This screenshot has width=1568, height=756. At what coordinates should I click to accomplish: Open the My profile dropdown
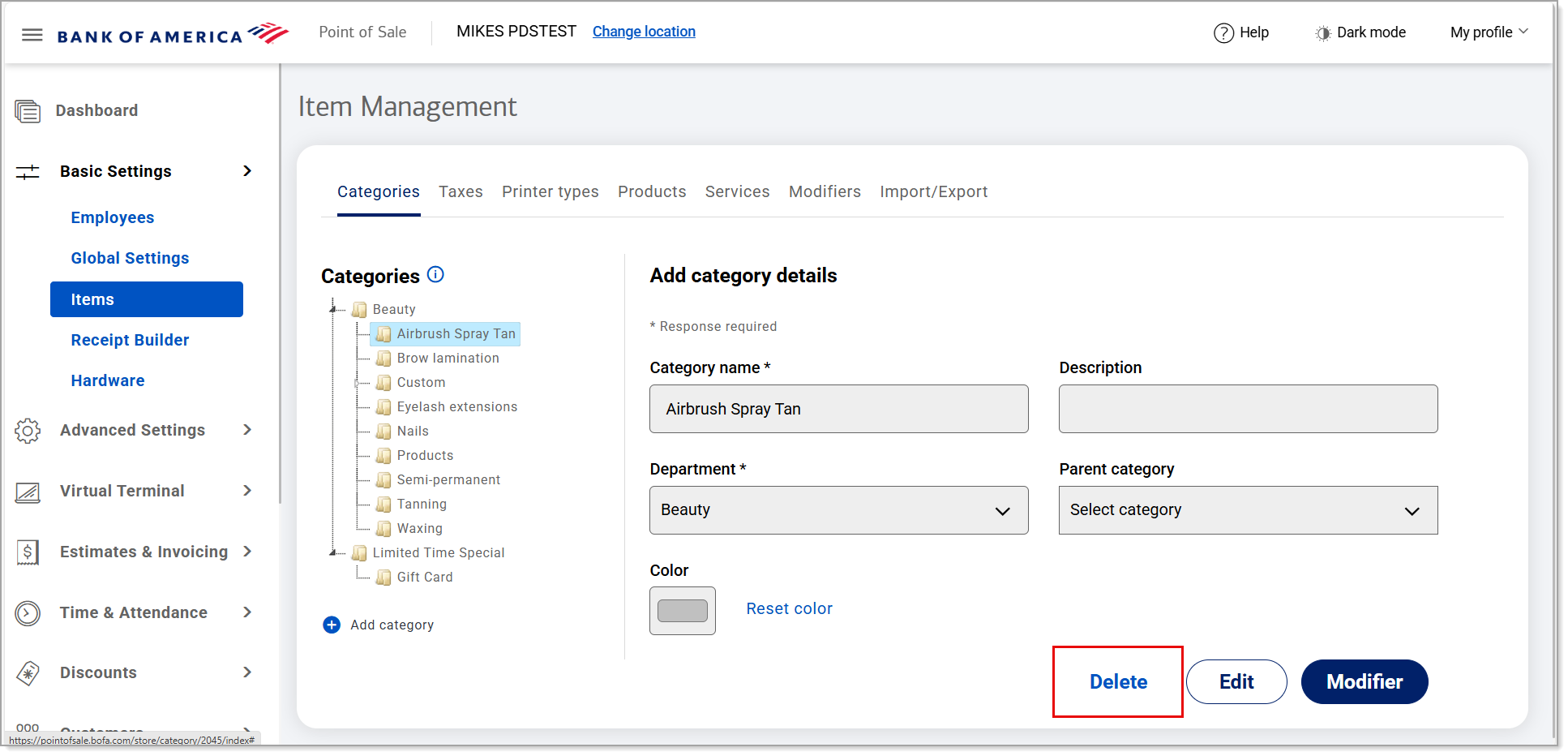click(x=1489, y=32)
